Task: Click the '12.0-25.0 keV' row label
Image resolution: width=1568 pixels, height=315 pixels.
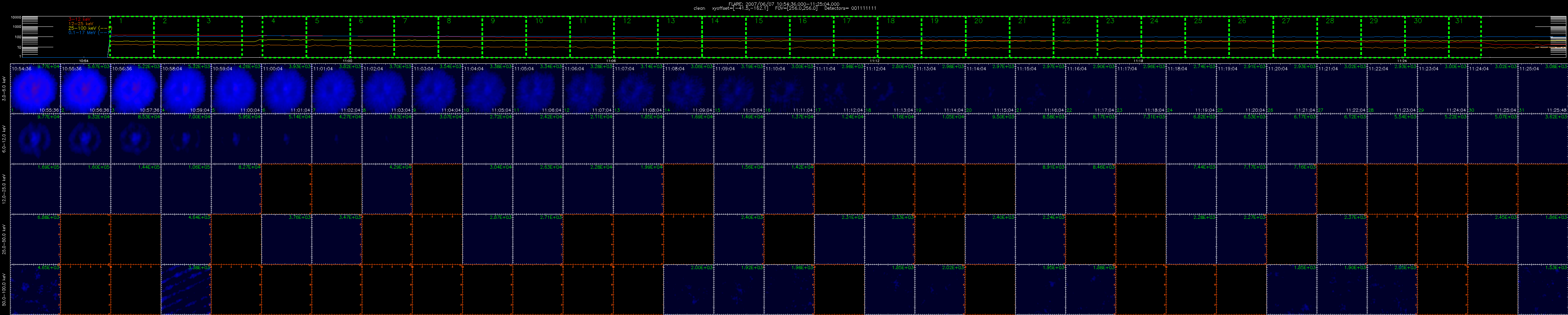Action: click(x=5, y=189)
